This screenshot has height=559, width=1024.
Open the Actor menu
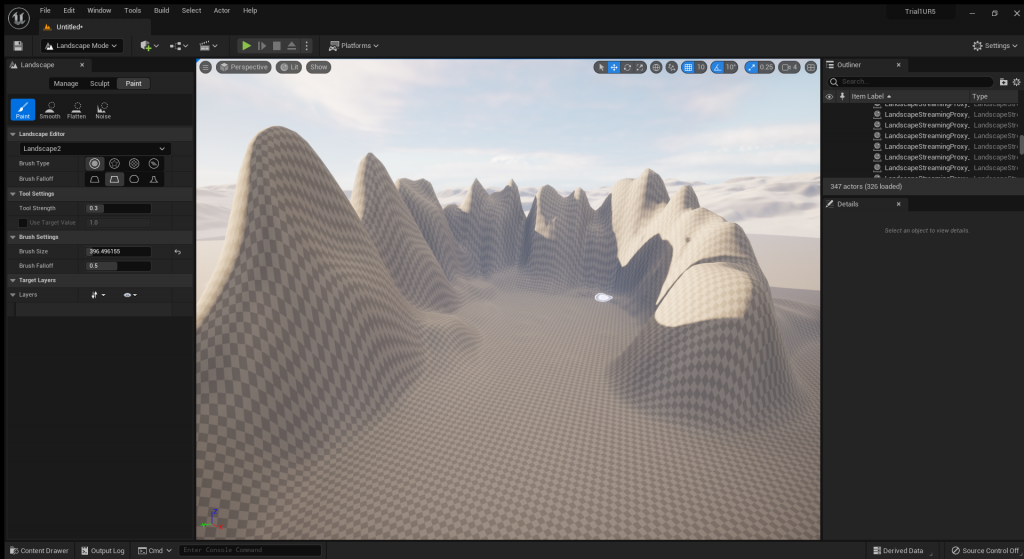tap(221, 10)
